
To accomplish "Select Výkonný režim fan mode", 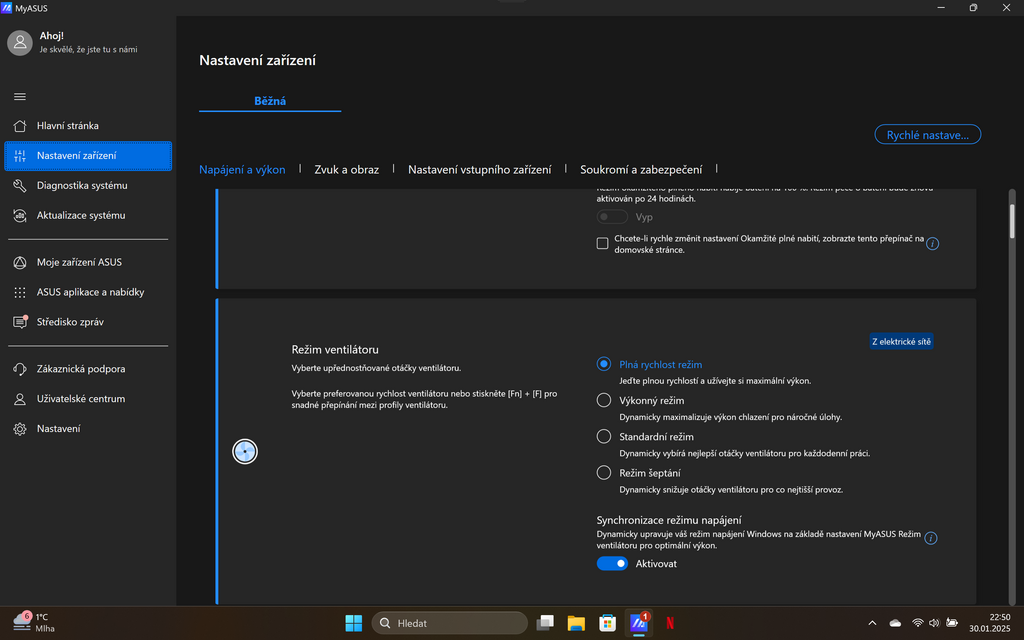I will coord(603,399).
